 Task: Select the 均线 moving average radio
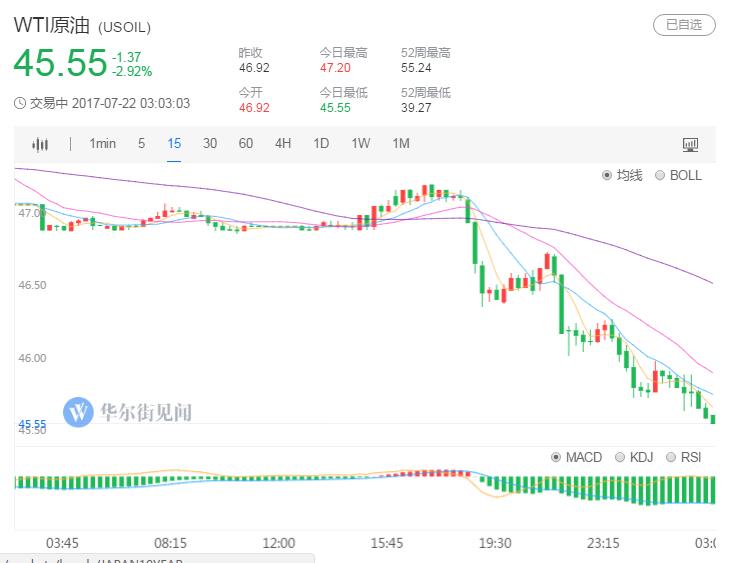(607, 175)
